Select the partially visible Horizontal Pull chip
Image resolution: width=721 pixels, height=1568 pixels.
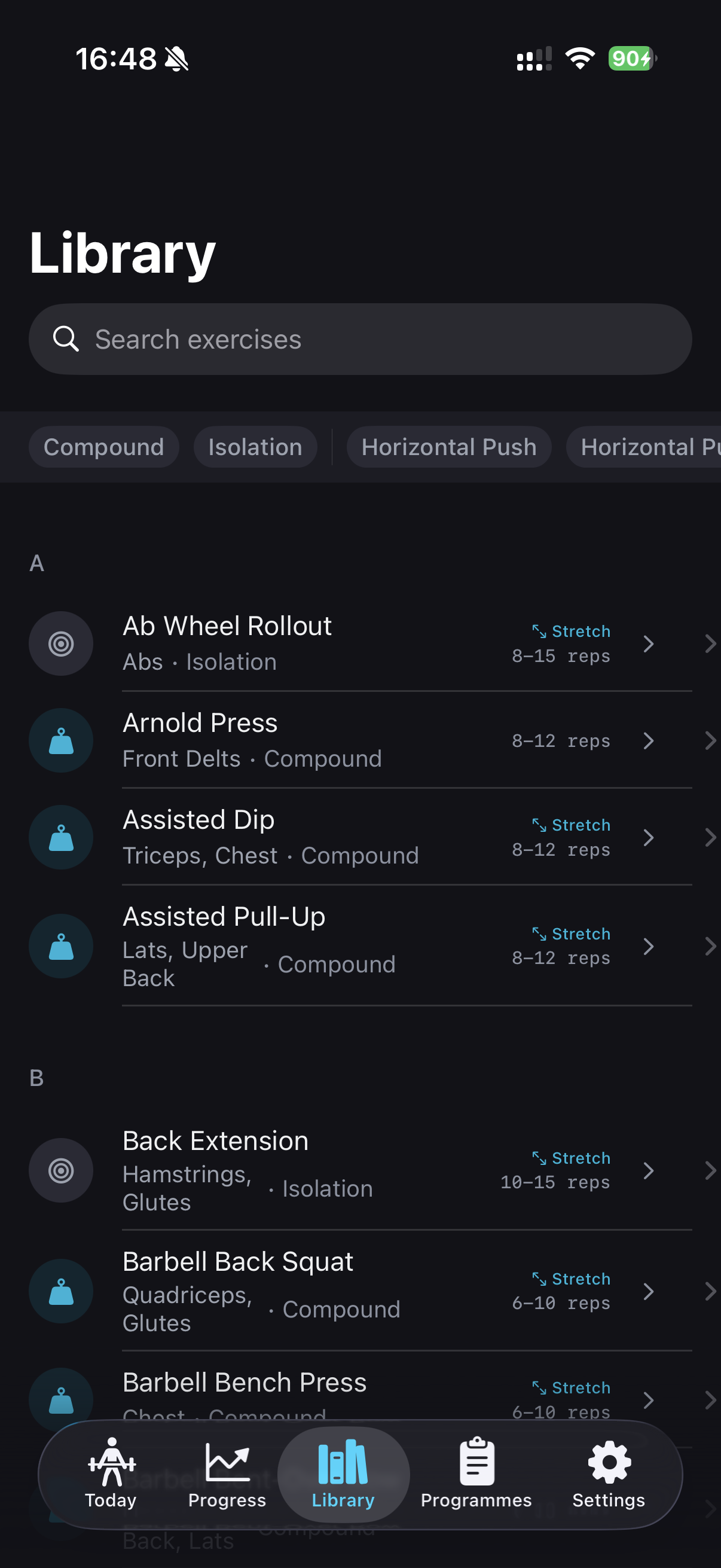click(x=644, y=447)
